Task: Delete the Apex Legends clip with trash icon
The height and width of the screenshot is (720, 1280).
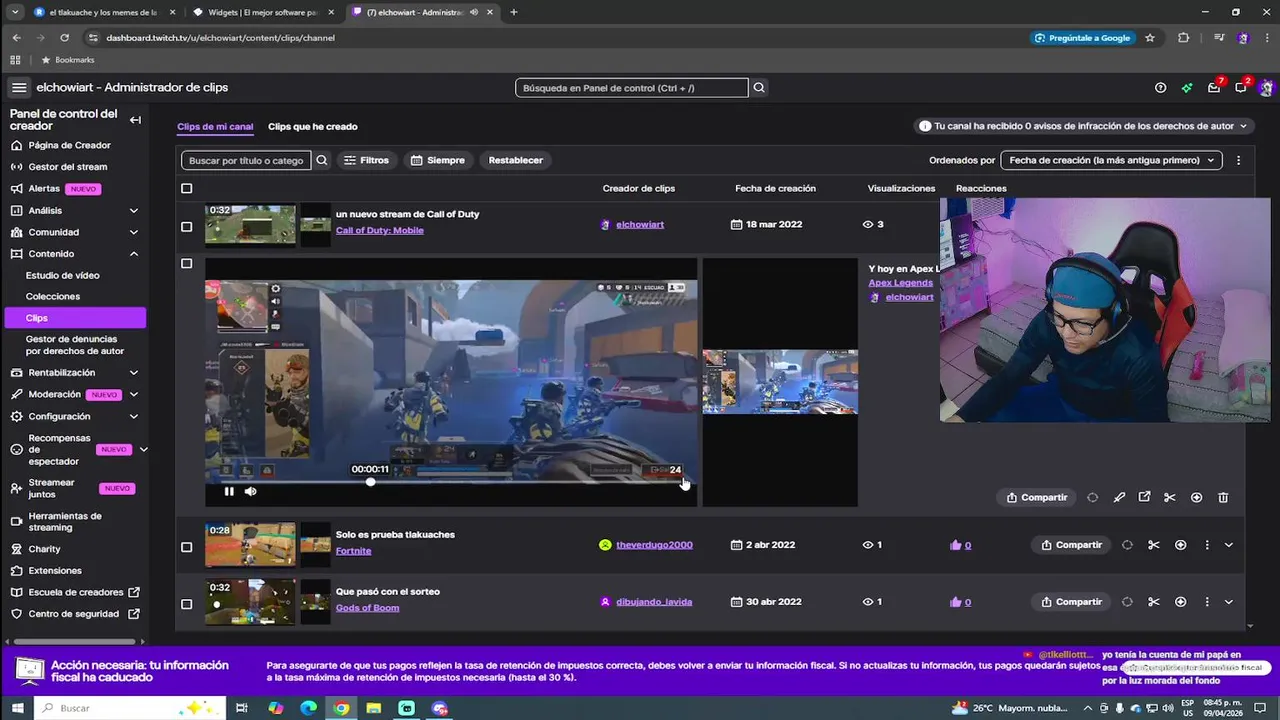Action: [x=1223, y=497]
